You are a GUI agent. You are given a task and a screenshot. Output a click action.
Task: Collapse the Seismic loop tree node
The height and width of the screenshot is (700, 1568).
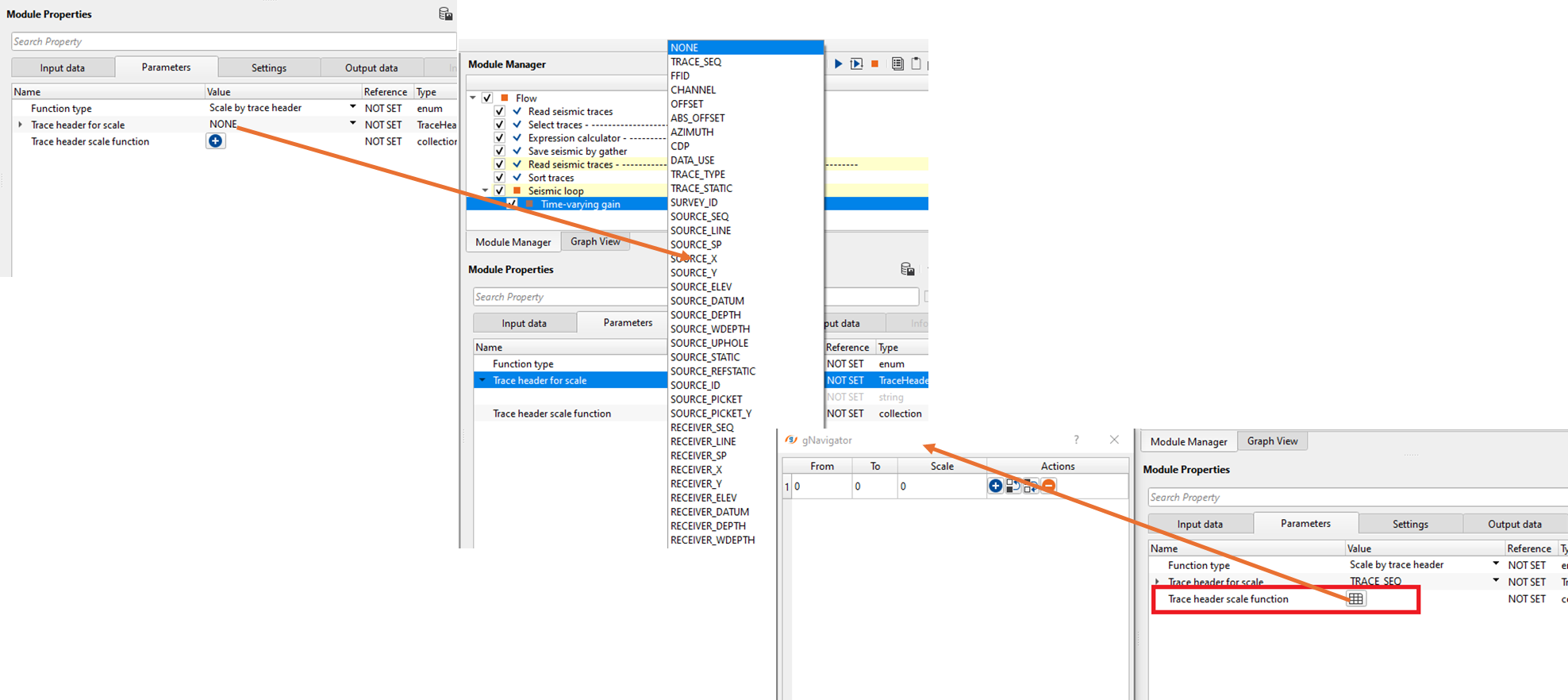point(486,190)
